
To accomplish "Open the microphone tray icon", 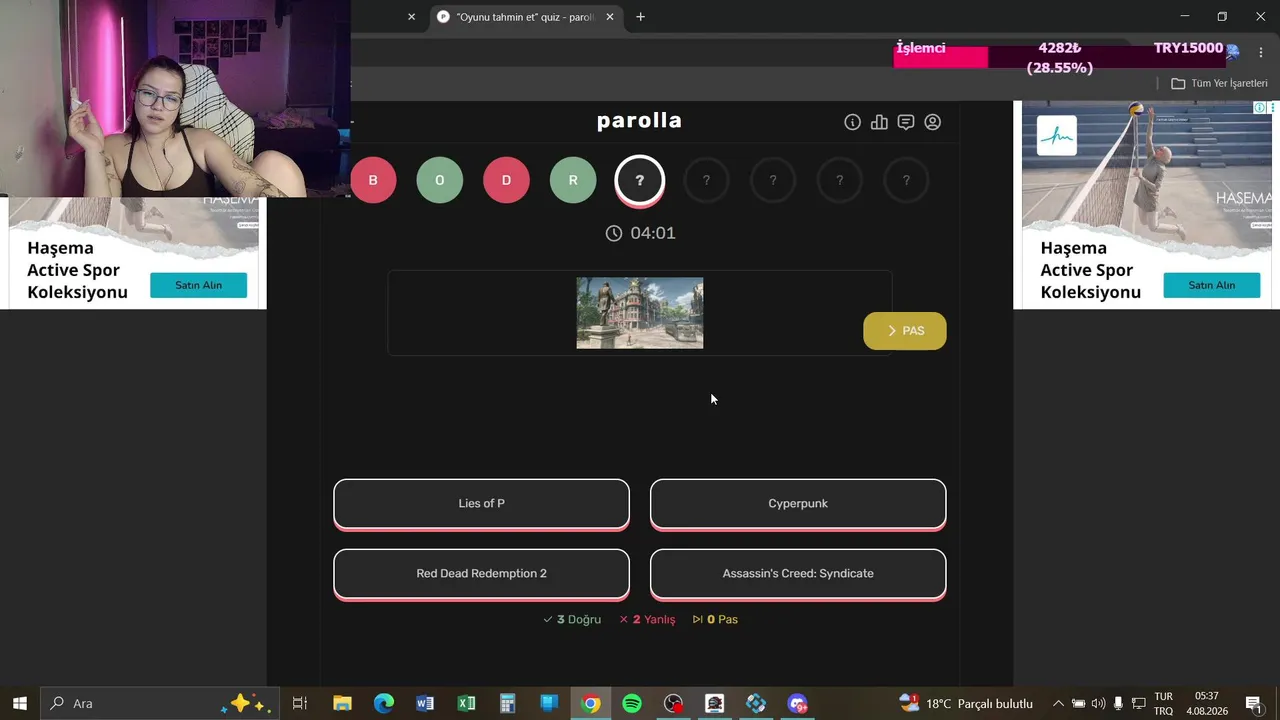I will click(x=1118, y=703).
